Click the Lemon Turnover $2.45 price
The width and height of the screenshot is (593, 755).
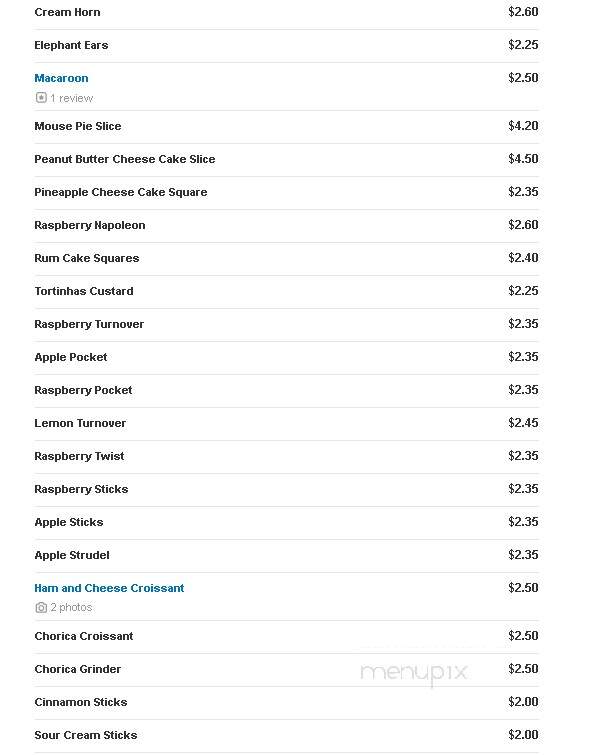[x=523, y=423]
